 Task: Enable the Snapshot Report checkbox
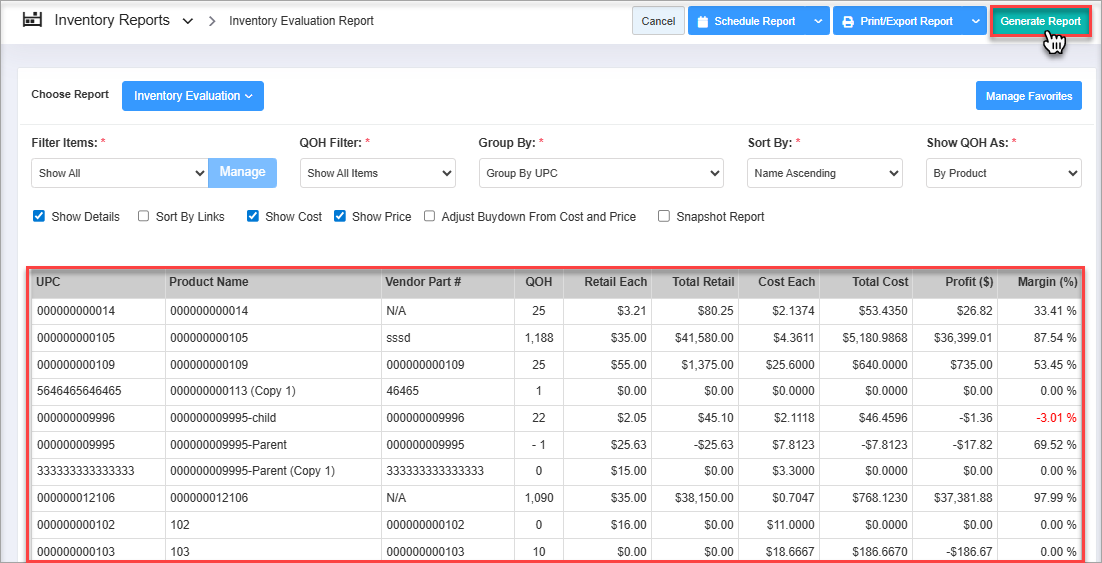(x=664, y=216)
